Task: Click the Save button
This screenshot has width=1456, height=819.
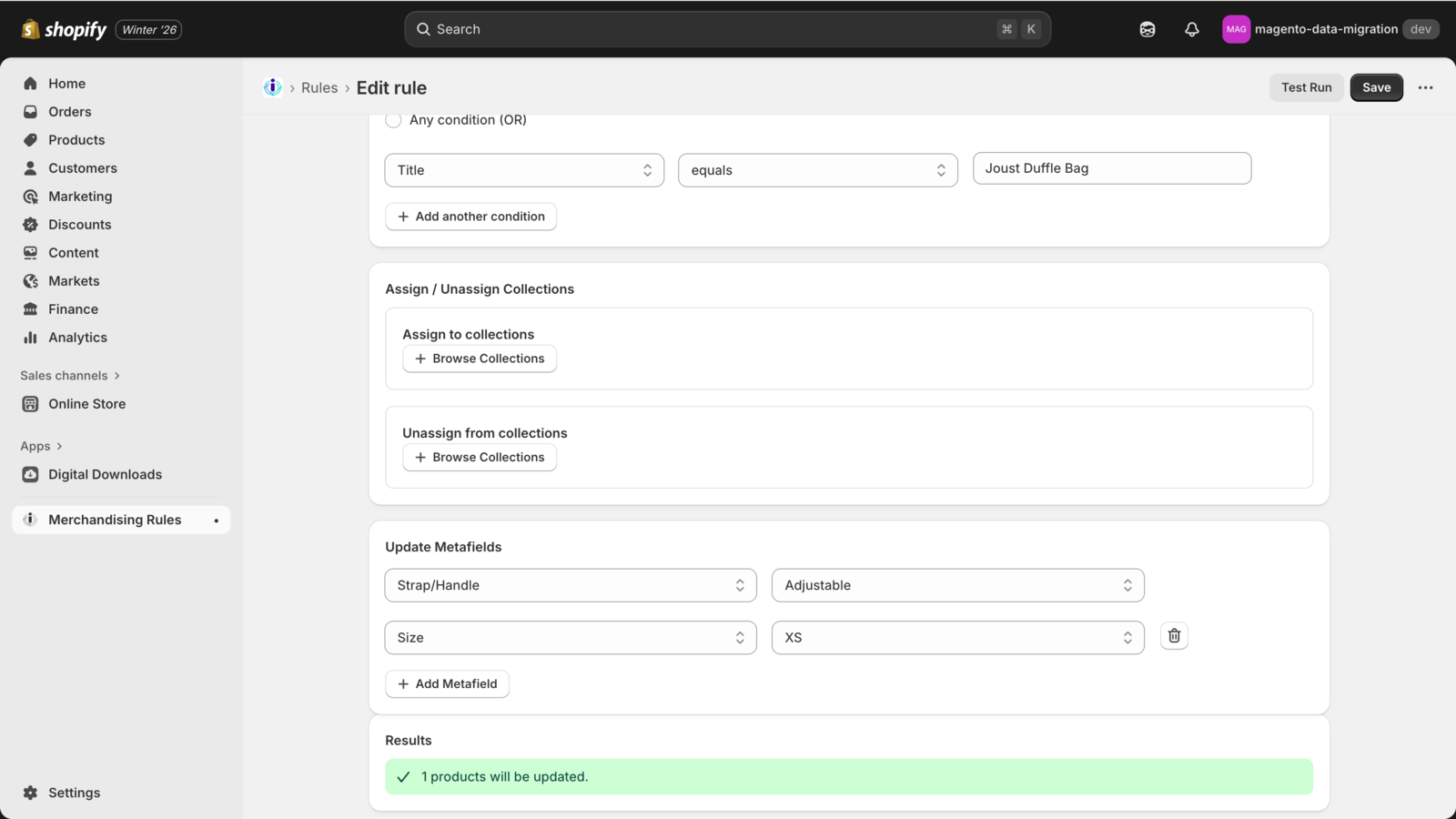Action: pyautogui.click(x=1376, y=87)
